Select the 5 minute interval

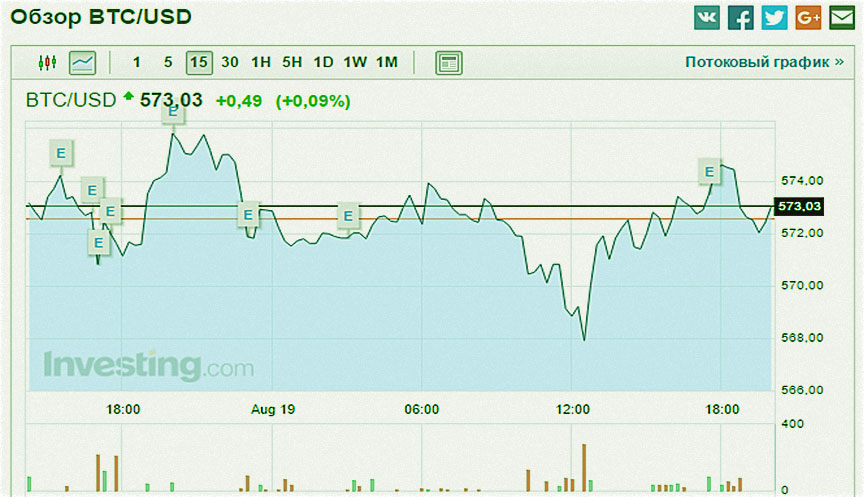point(168,62)
